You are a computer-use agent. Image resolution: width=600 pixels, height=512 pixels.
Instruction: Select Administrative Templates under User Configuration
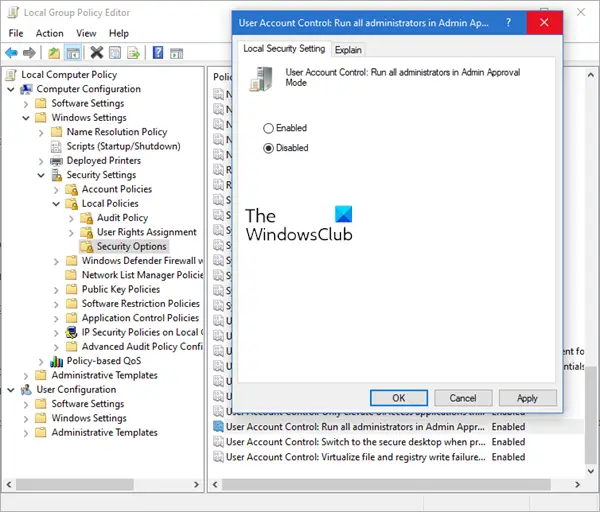[104, 432]
